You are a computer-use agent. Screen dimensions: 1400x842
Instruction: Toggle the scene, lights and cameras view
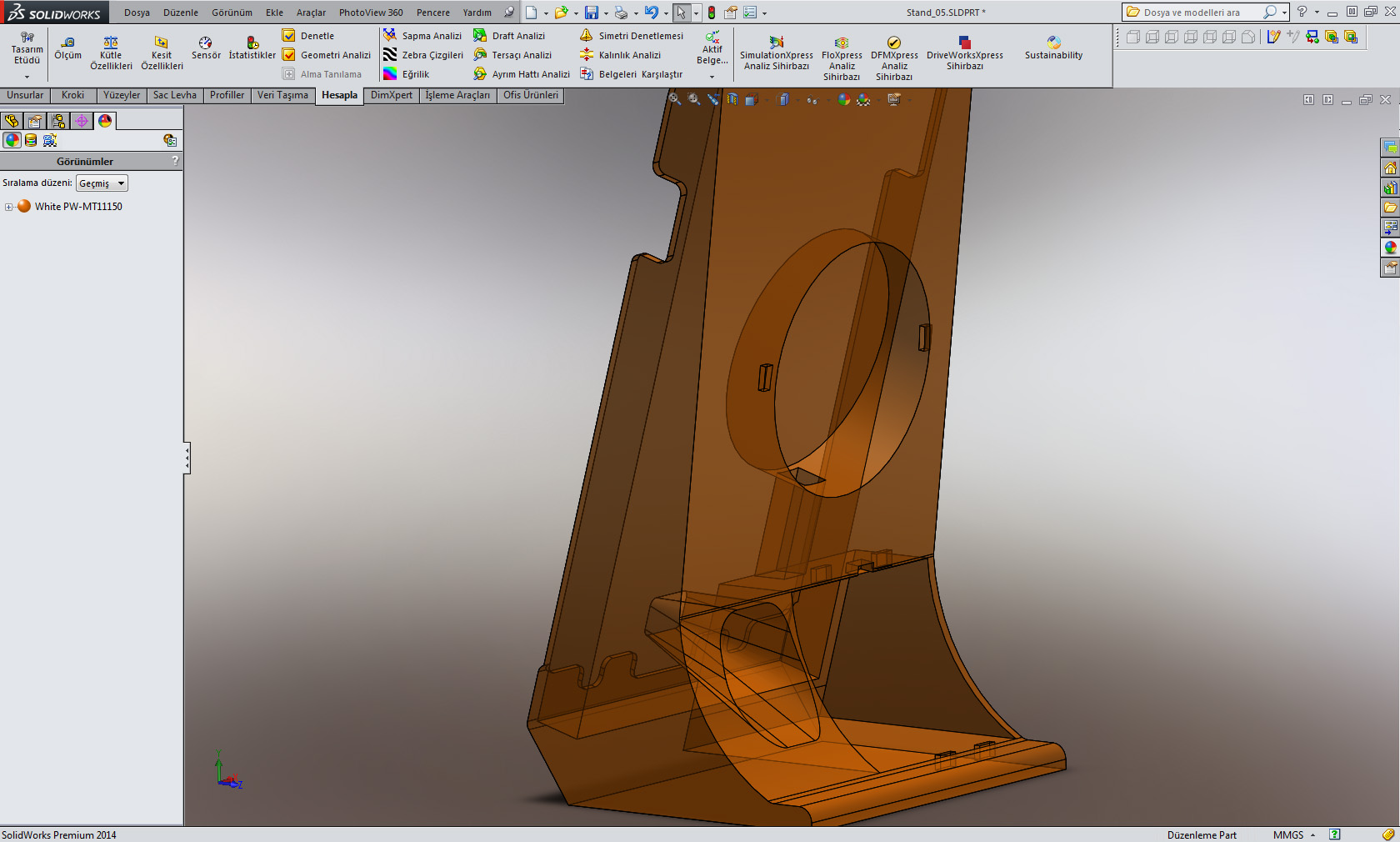(50, 140)
